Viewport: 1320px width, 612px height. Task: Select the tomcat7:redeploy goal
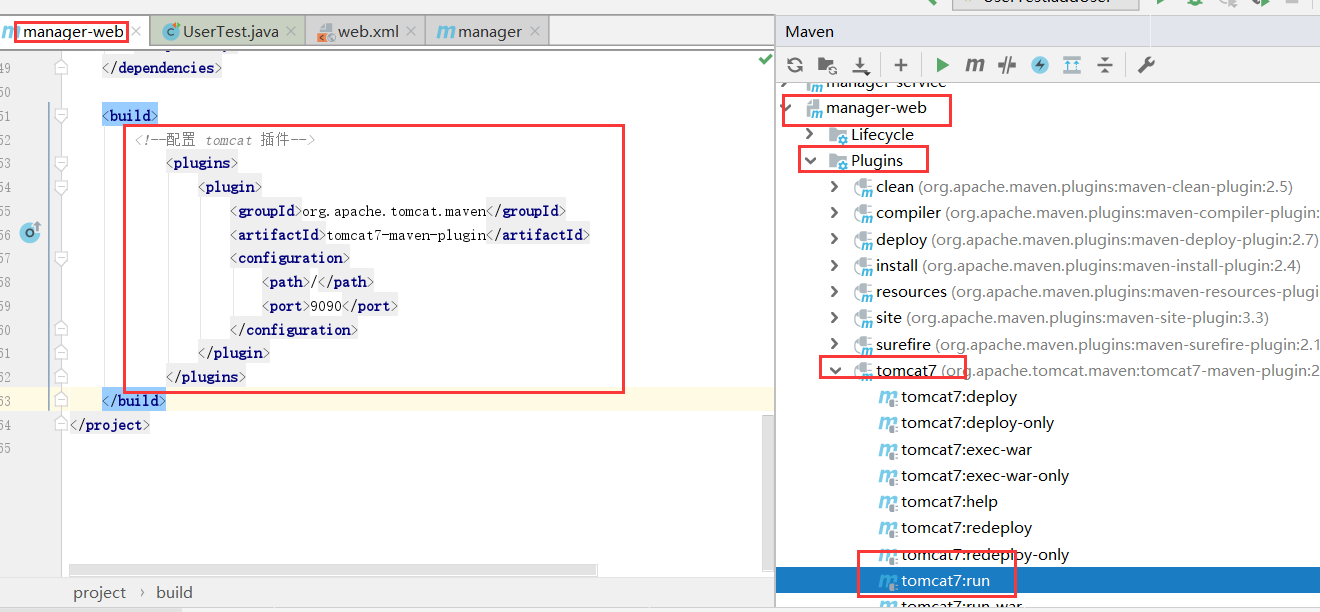(x=966, y=527)
